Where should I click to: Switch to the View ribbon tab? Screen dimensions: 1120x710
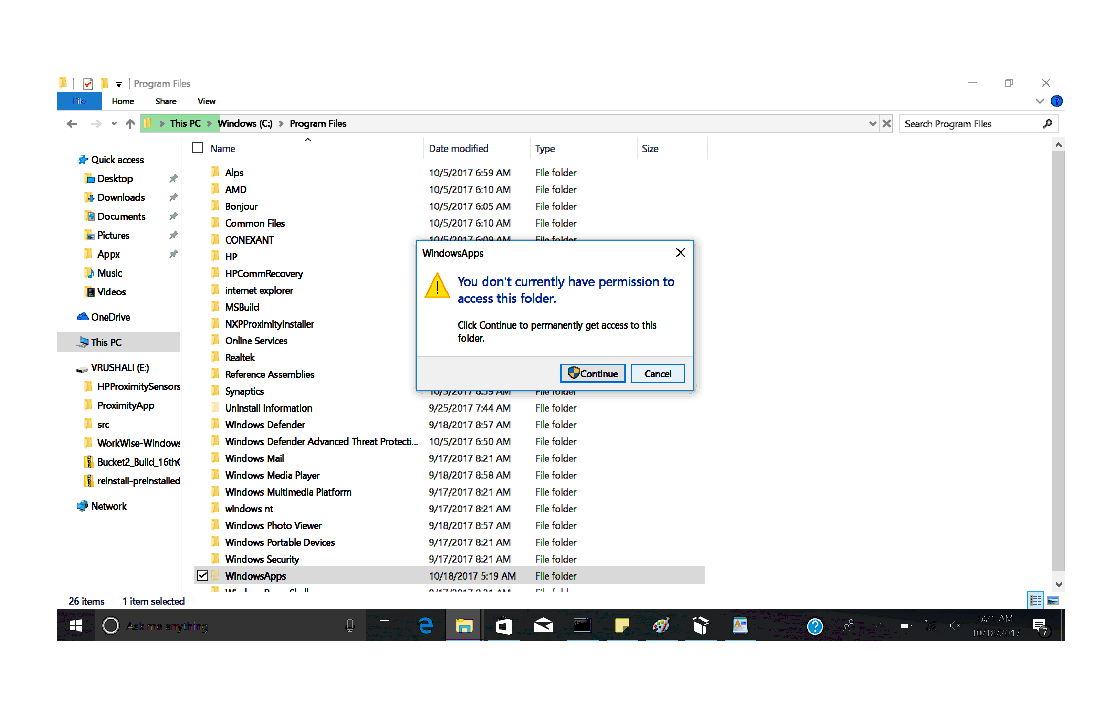pos(206,101)
